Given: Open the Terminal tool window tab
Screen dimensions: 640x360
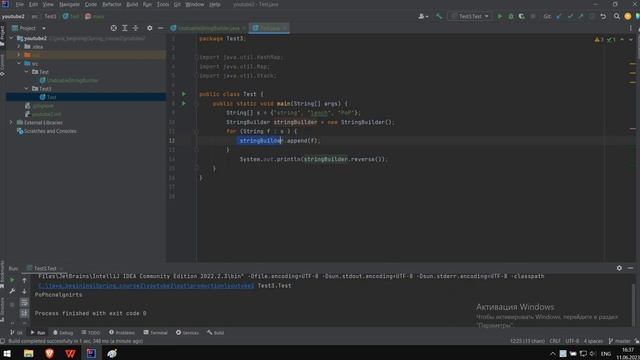Looking at the screenshot, I should [x=156, y=333].
